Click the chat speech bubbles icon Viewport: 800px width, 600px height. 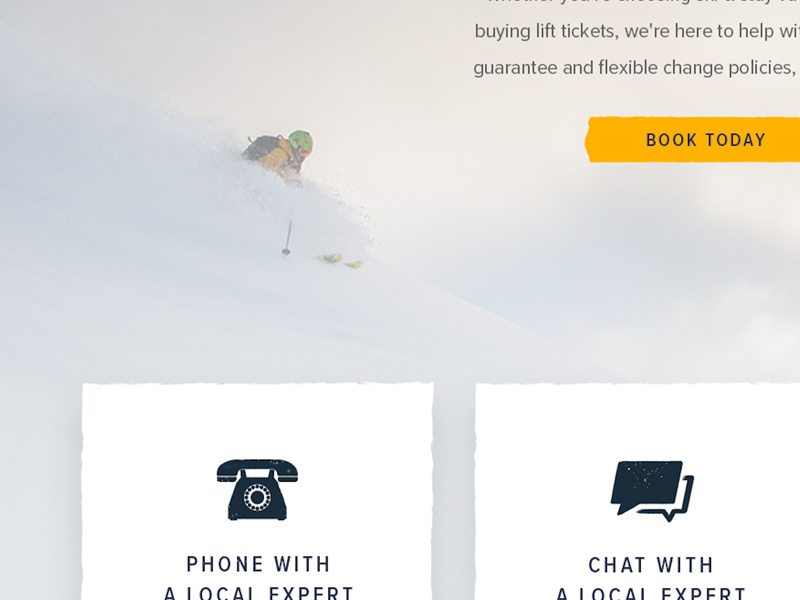[652, 491]
